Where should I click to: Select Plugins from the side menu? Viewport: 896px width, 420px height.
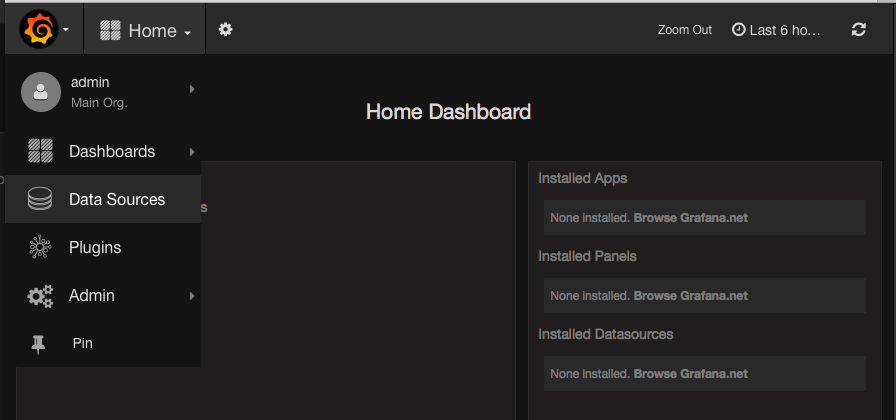coord(95,248)
